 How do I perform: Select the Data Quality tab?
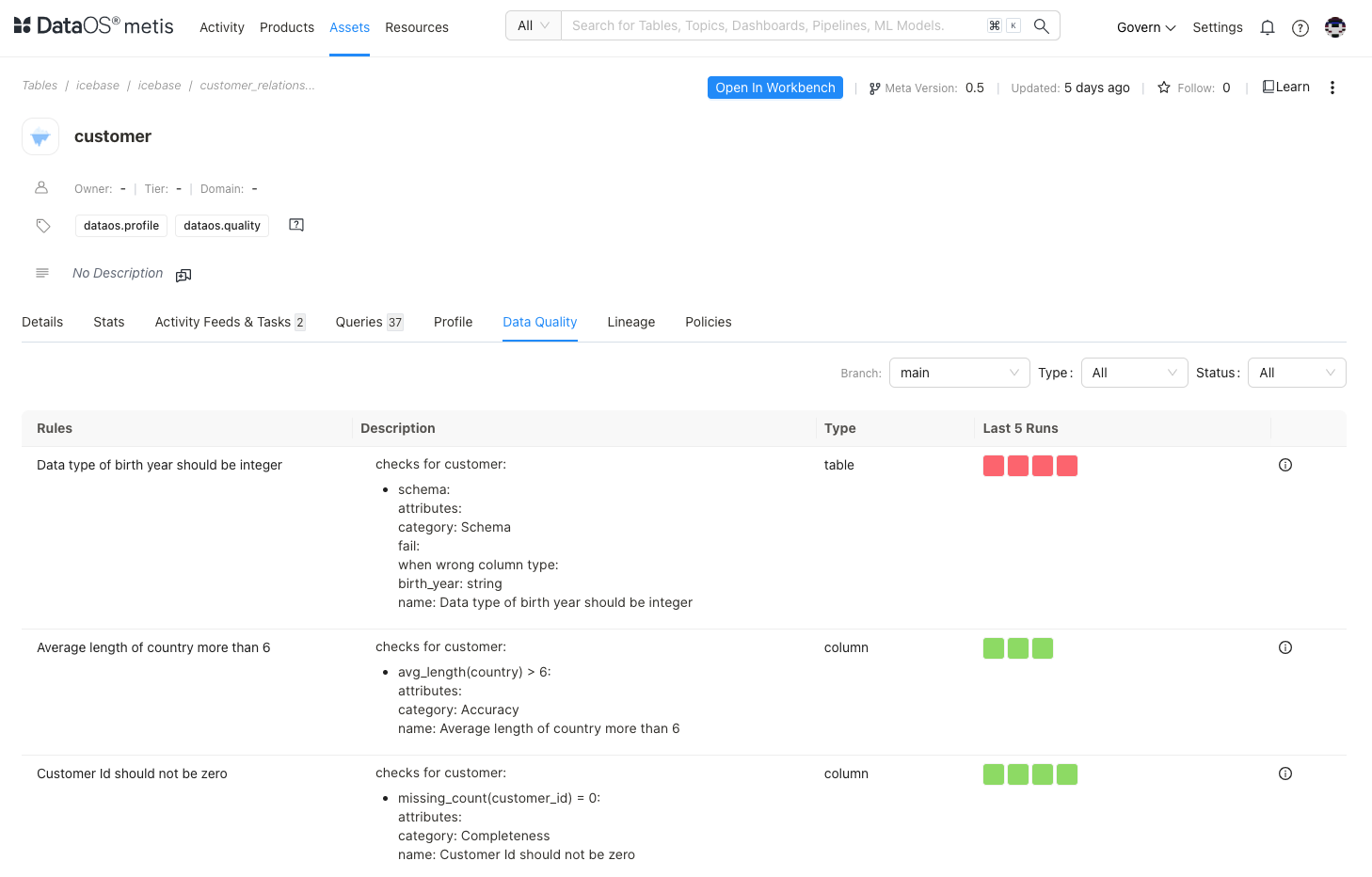coord(539,322)
